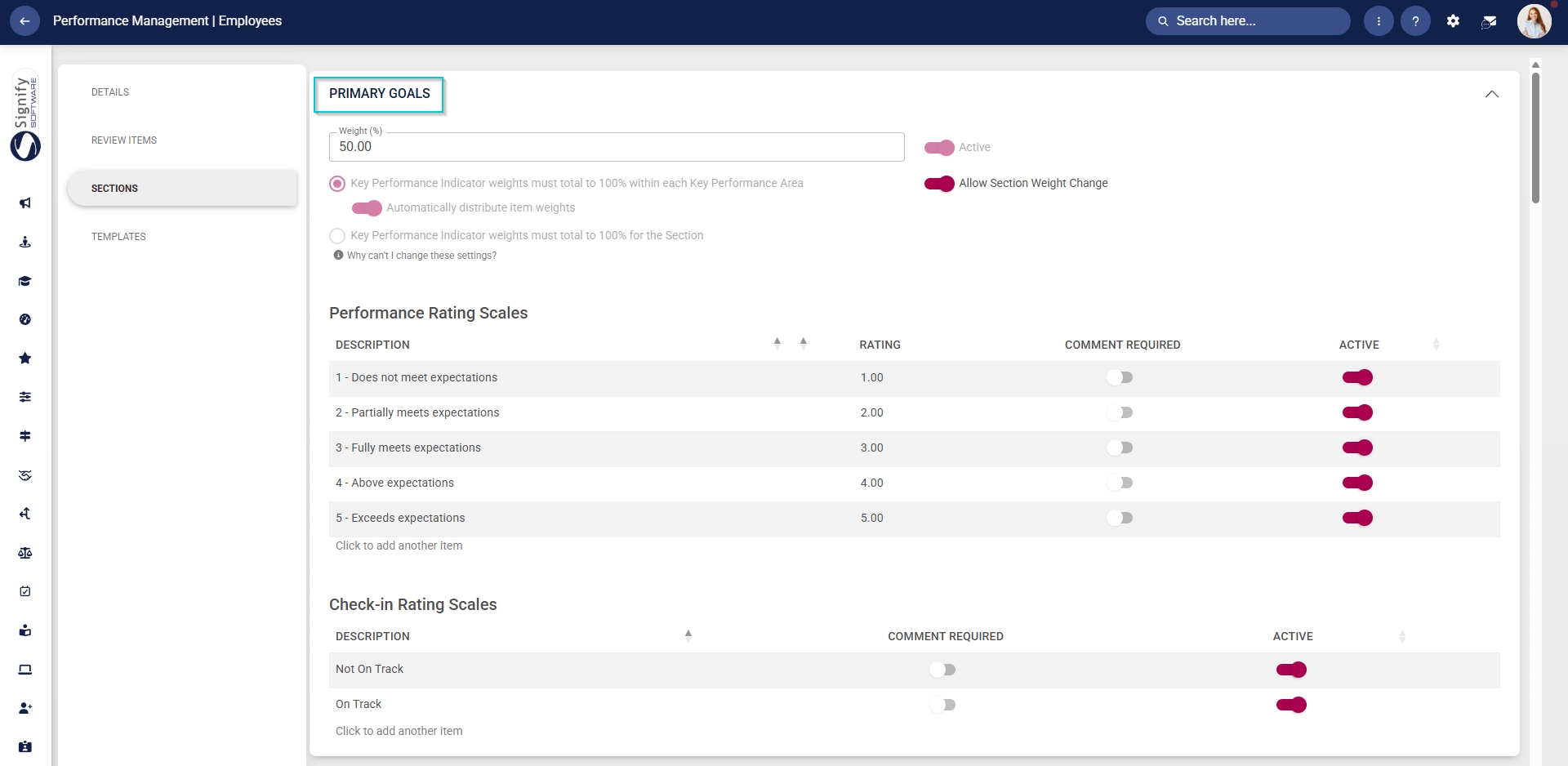Open the Templates tab

118,237
